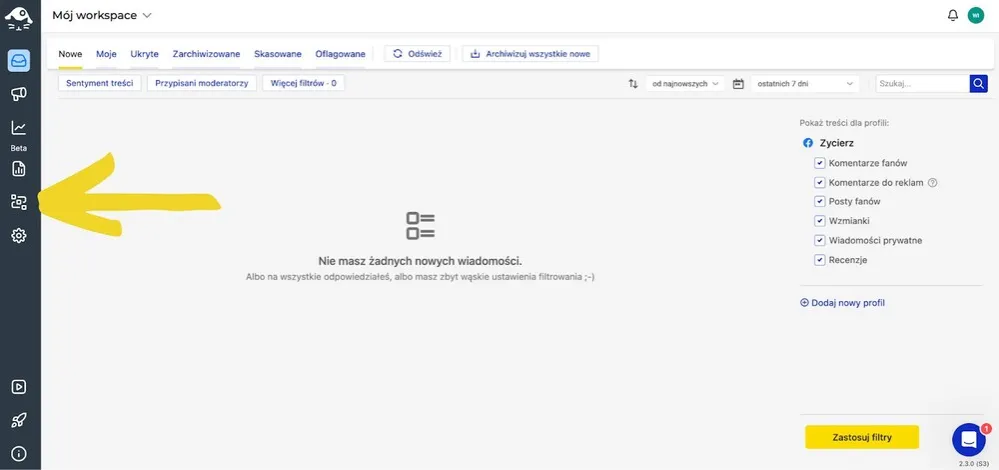Click the calendar date range icon

pyautogui.click(x=738, y=83)
